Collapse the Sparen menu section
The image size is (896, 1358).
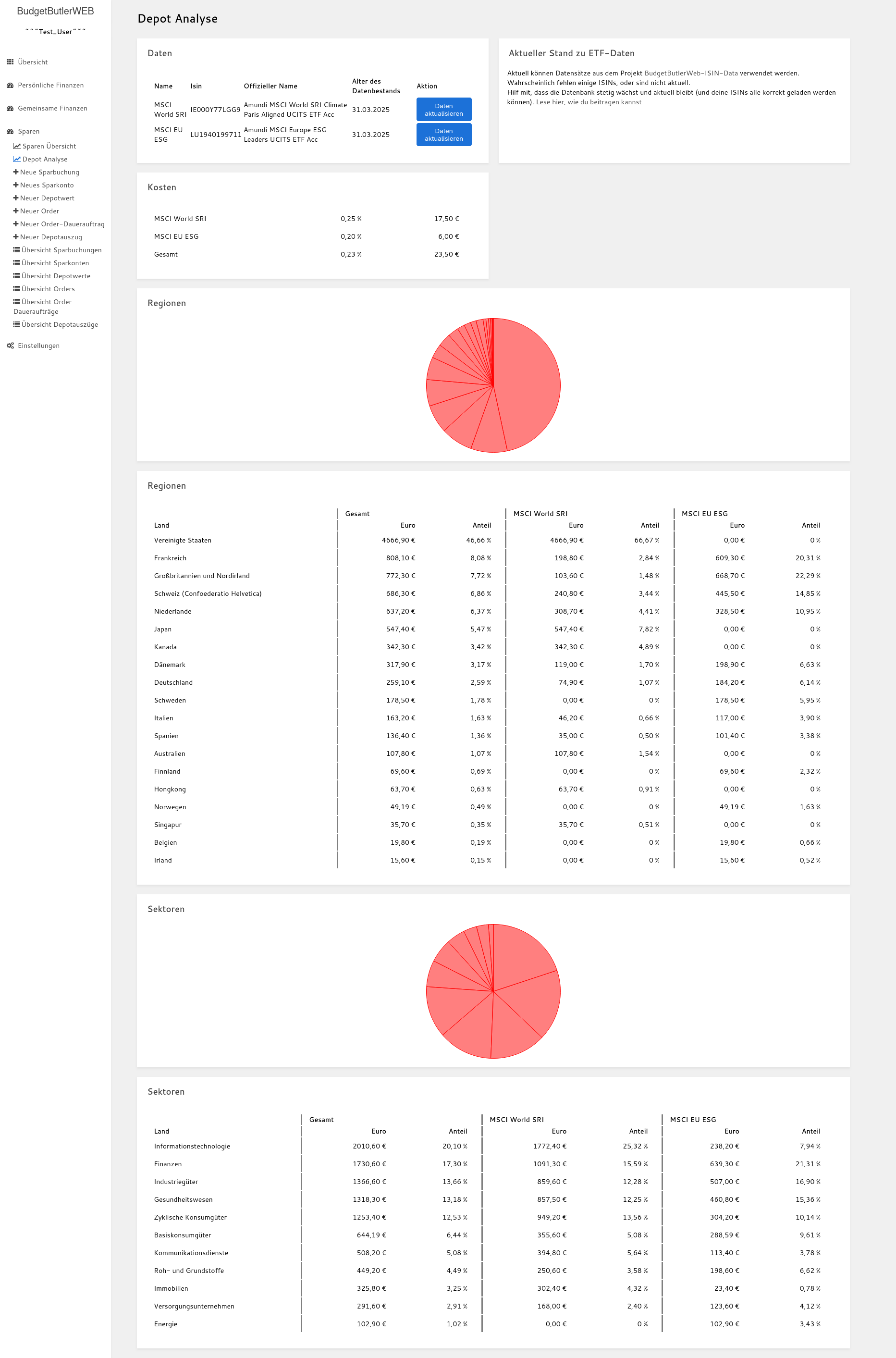(x=28, y=132)
